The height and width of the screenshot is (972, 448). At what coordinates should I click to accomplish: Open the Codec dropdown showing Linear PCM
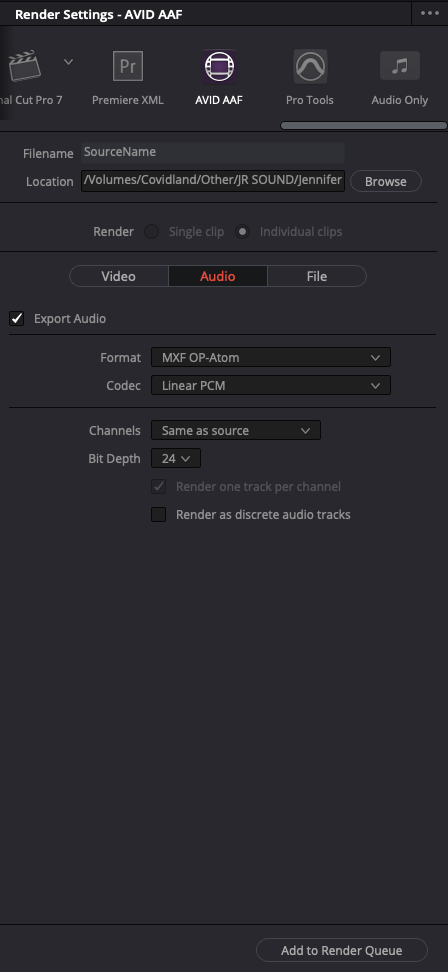tap(271, 386)
